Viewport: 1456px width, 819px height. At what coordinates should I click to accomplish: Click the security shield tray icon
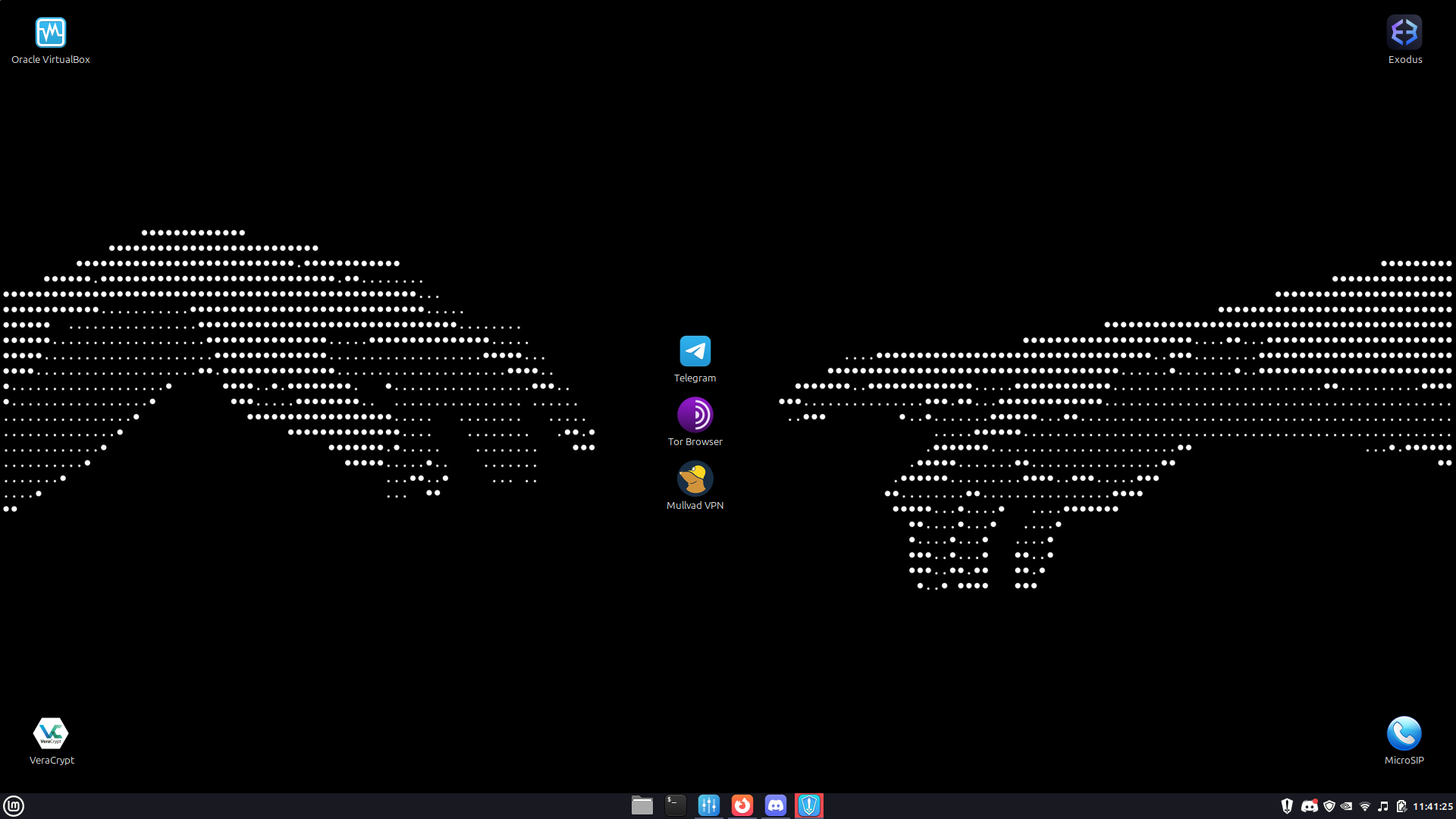[x=1329, y=806]
